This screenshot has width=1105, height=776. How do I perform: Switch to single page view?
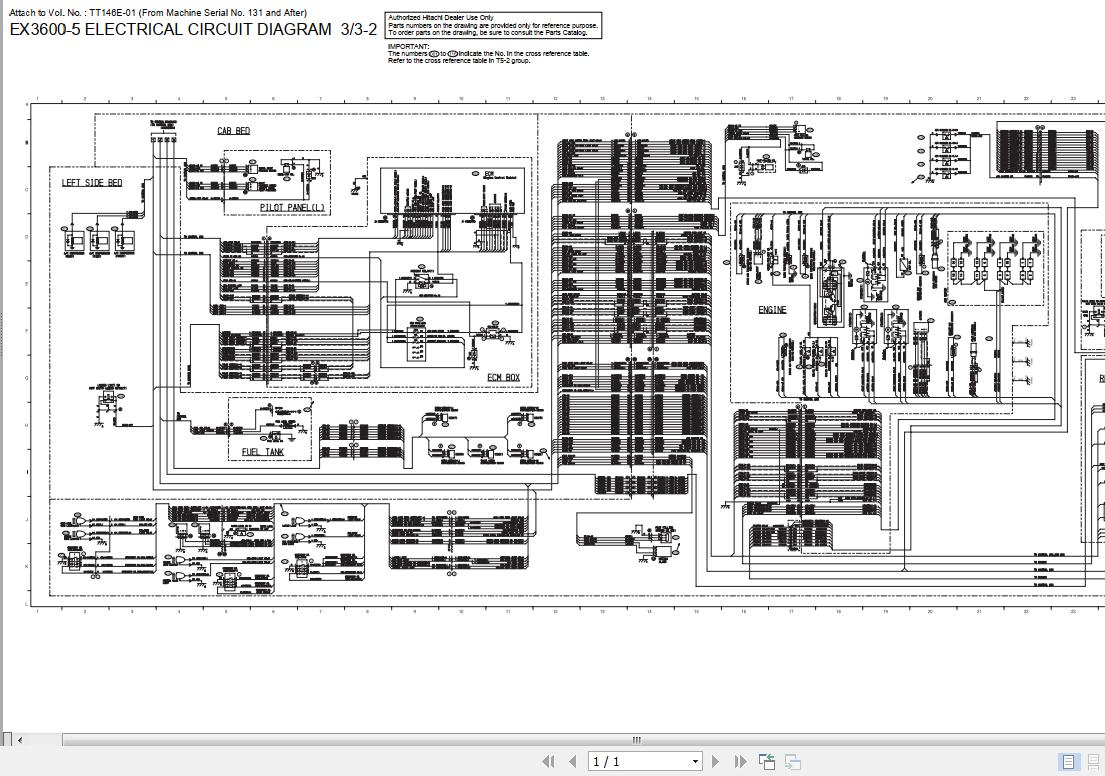point(1068,762)
